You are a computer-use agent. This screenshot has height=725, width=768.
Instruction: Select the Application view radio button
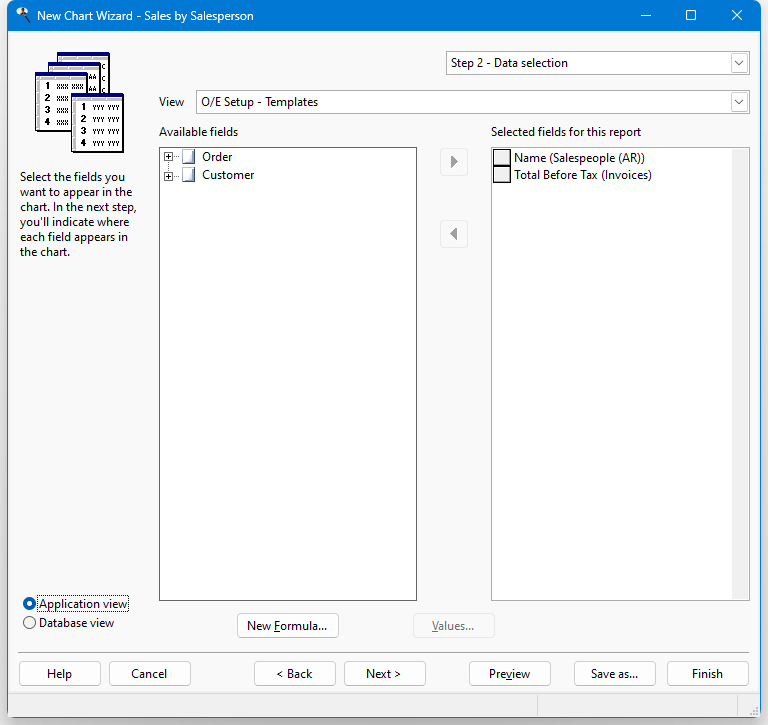(29, 604)
